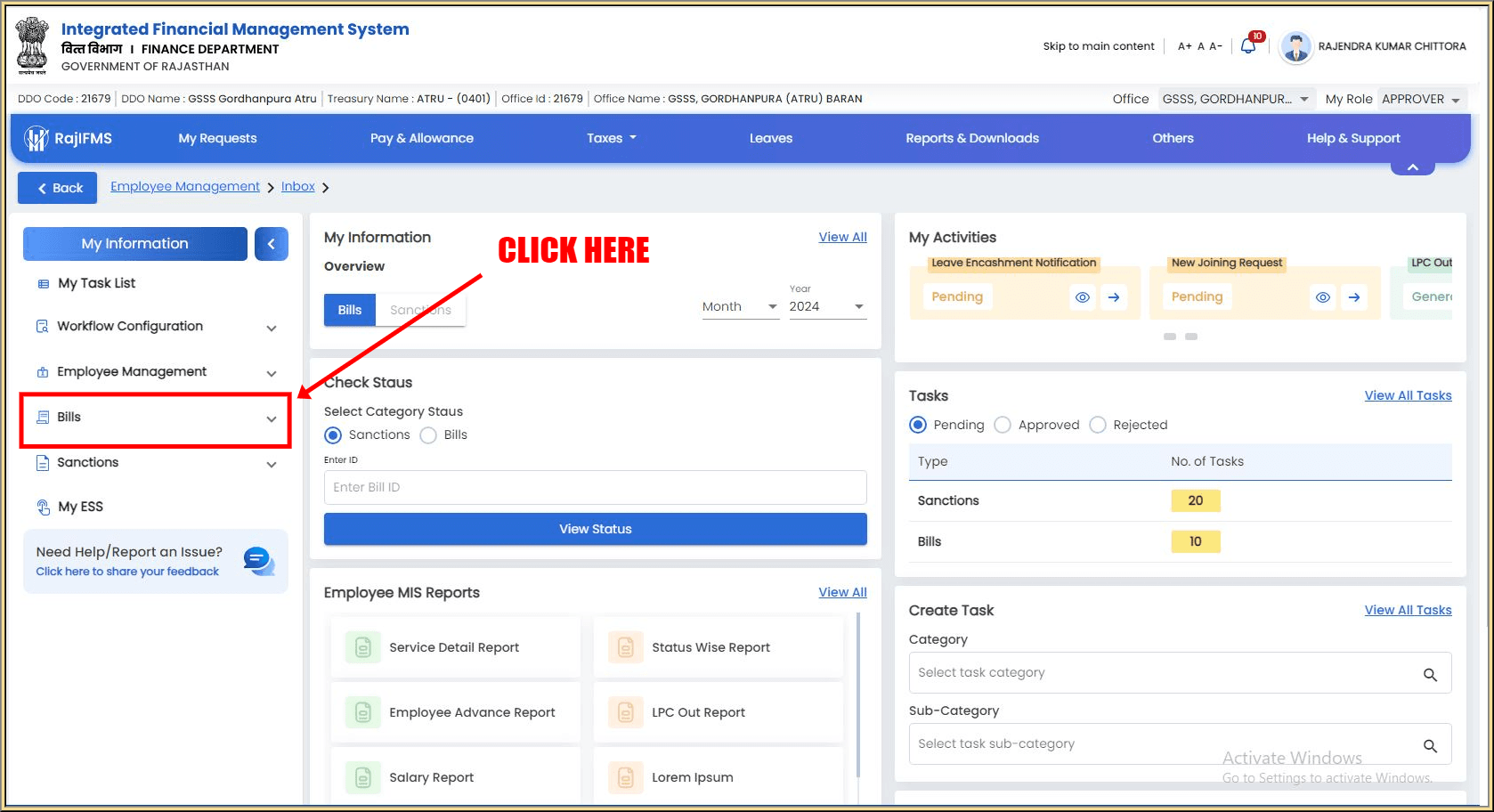The width and height of the screenshot is (1494, 812).
Task: Open the Pay & Allowance menu
Action: [x=422, y=138]
